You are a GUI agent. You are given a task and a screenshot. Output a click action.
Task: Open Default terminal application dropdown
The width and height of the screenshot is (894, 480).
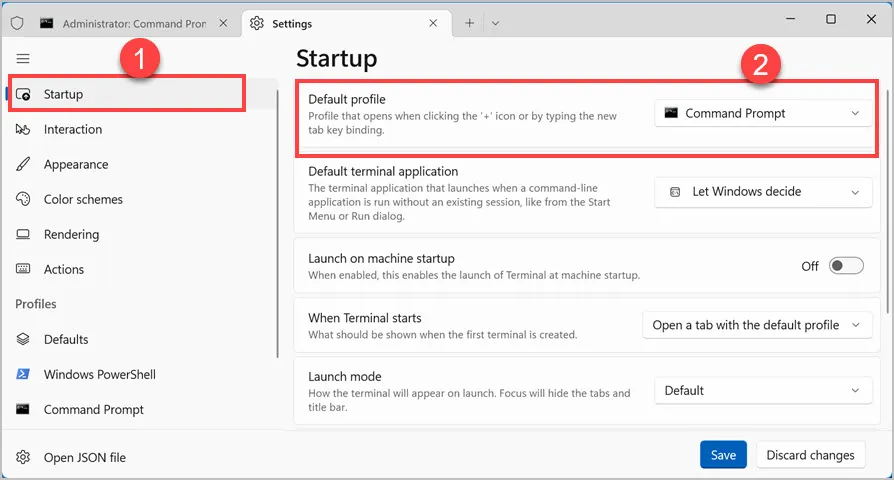(x=763, y=192)
